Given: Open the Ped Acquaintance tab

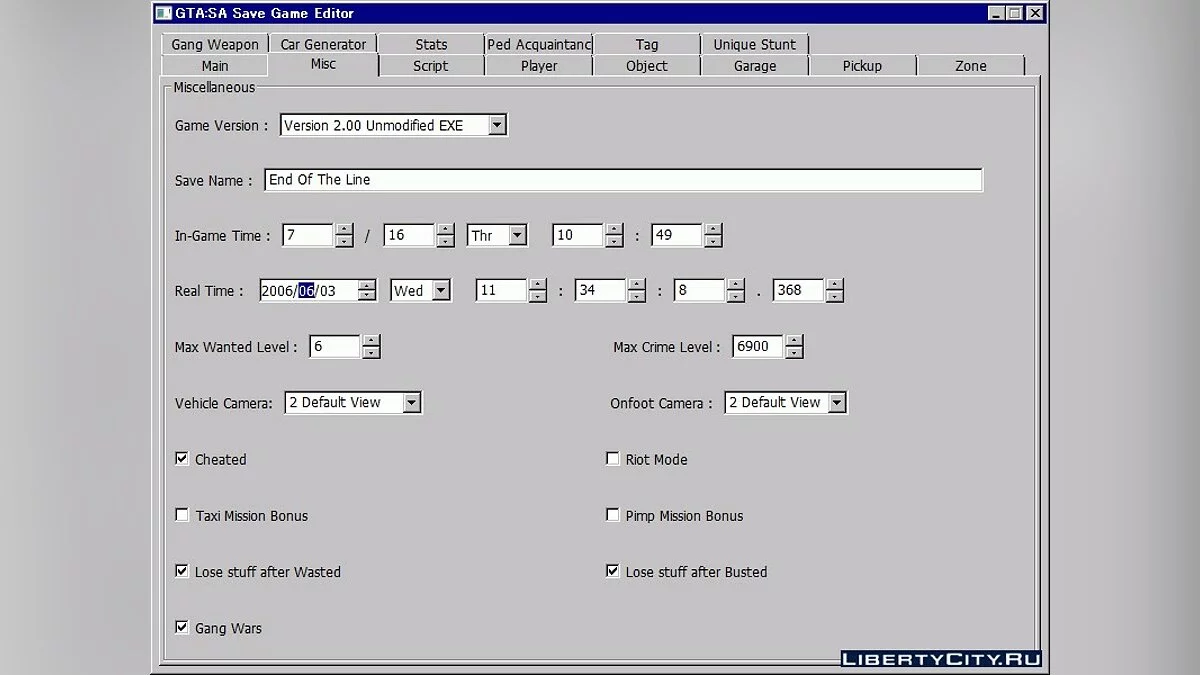Looking at the screenshot, I should click(538, 44).
